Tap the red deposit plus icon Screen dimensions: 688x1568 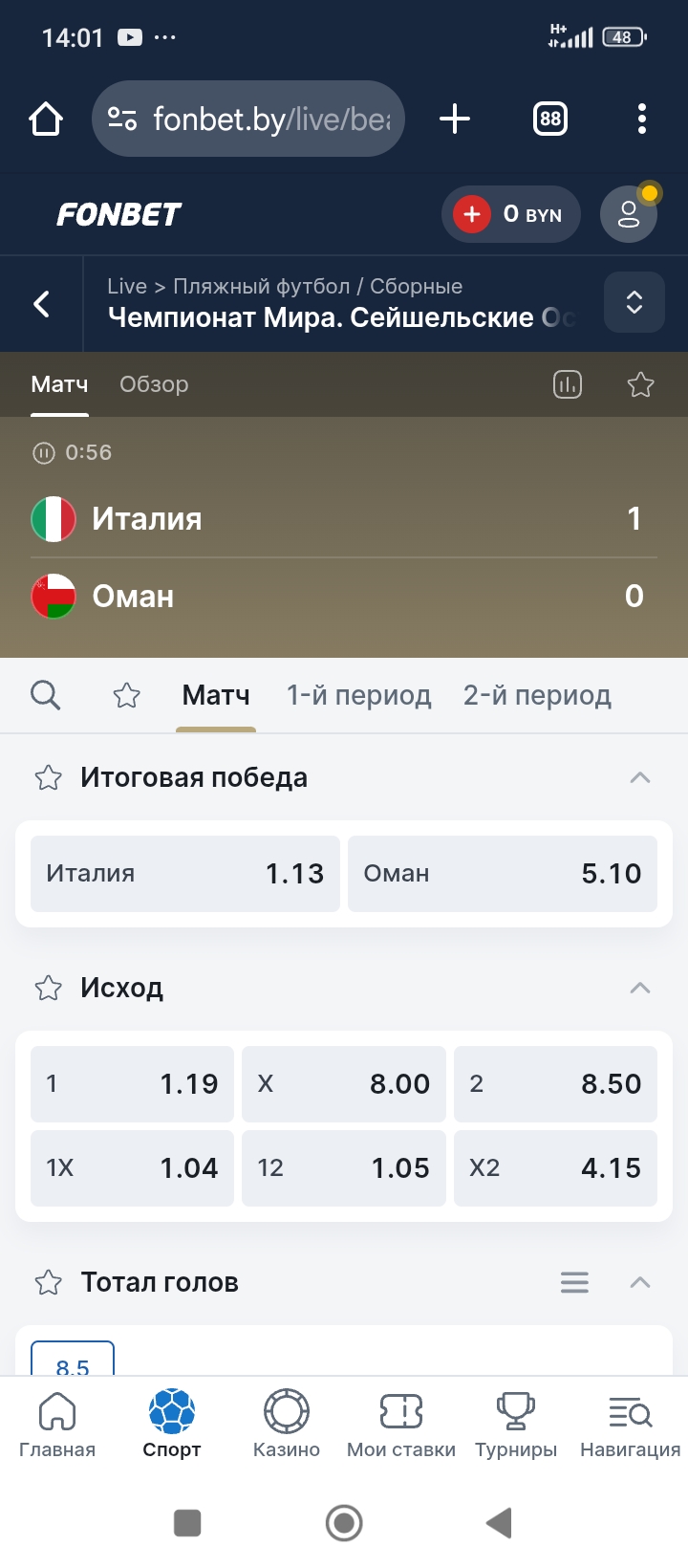click(x=471, y=214)
